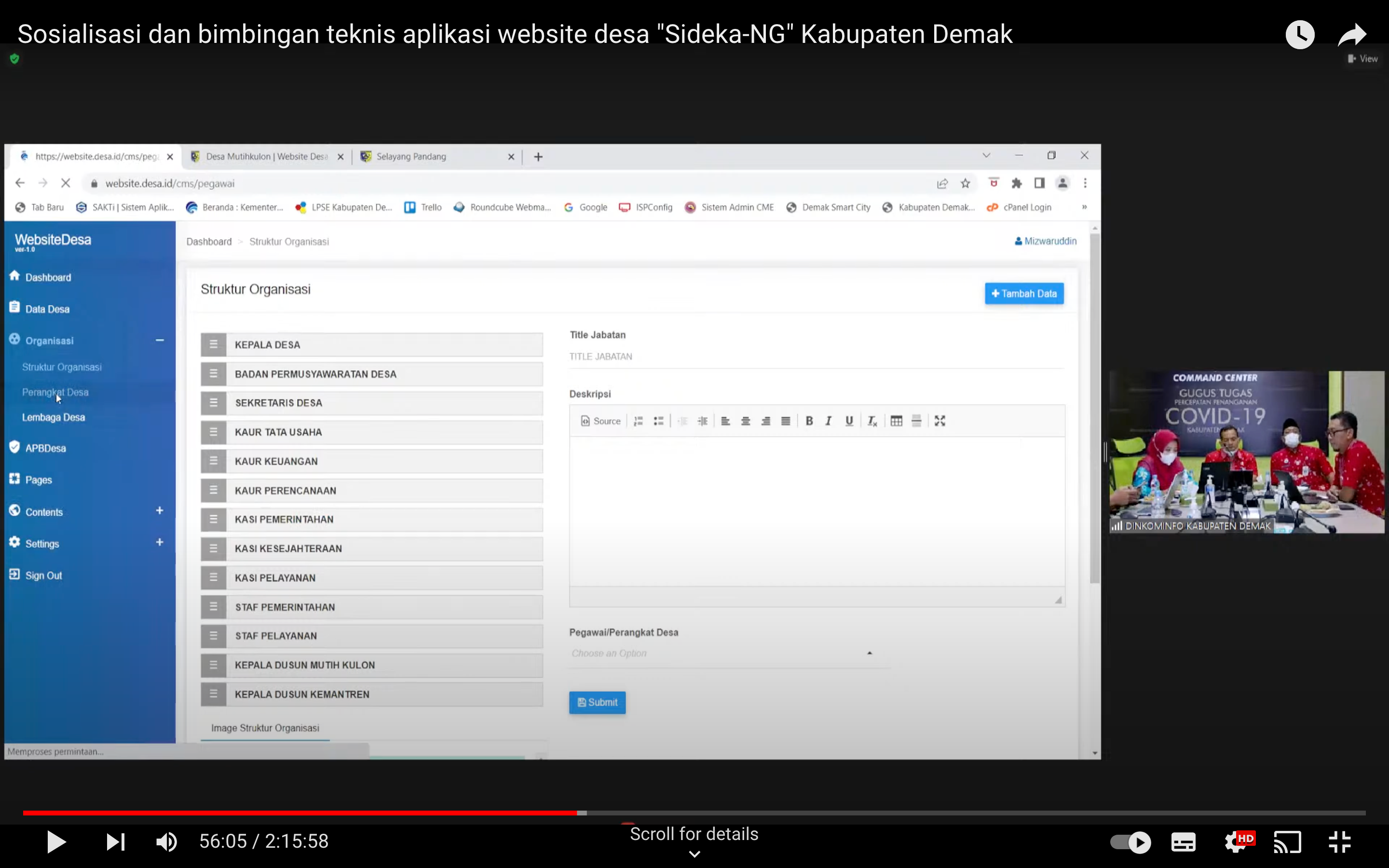Click the Submit button
This screenshot has width=1389, height=868.
tap(597, 702)
